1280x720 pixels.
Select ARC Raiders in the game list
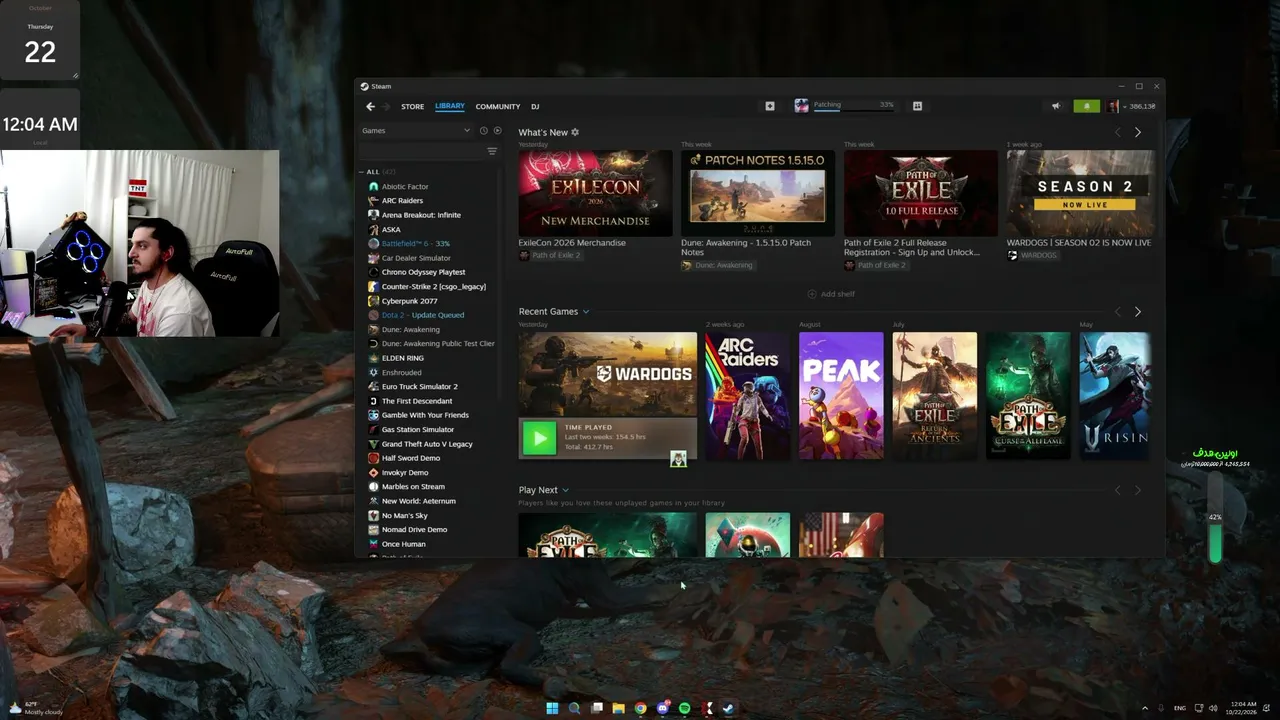pyautogui.click(x=402, y=201)
